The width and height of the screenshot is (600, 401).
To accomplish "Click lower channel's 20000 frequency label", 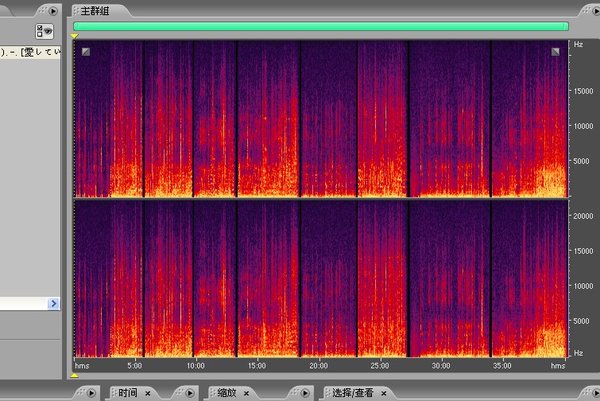I will click(x=584, y=216).
